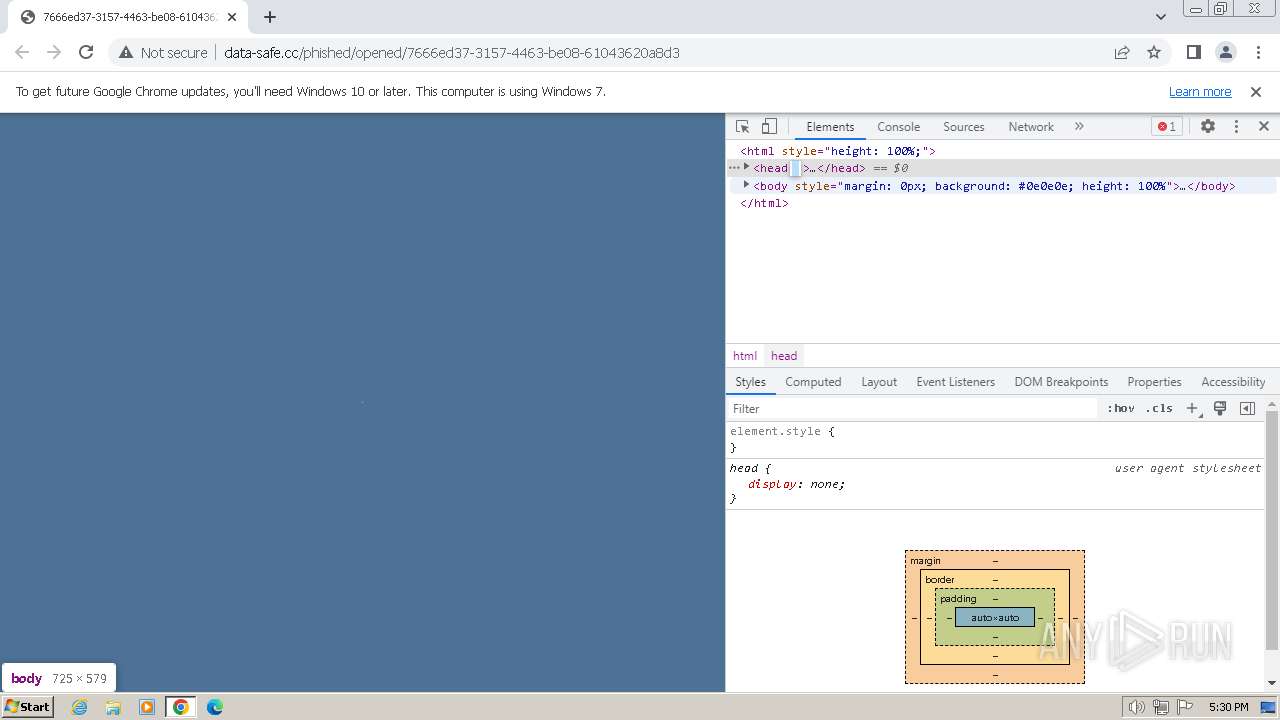Switch to the Console tab
Screen dimensions: 1280x720
coord(898,127)
